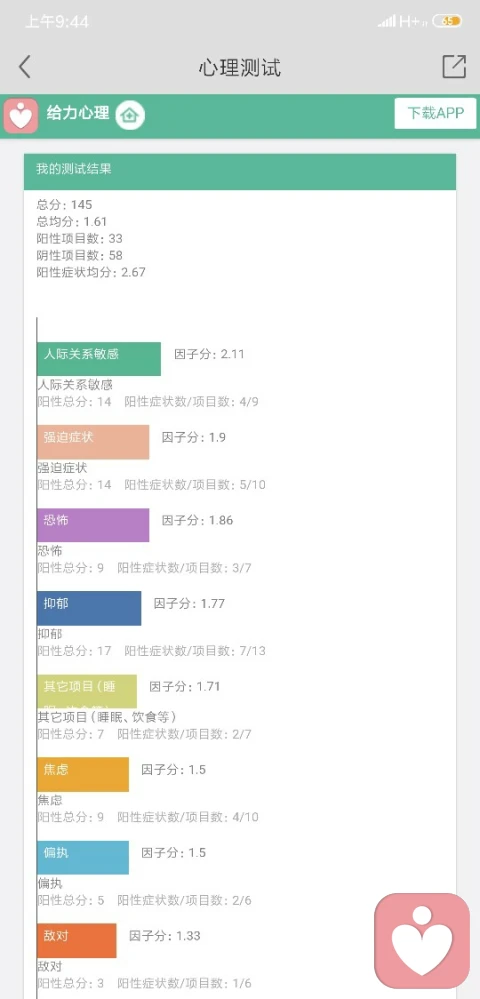Select the light blue 偏执 bar

tap(83, 858)
